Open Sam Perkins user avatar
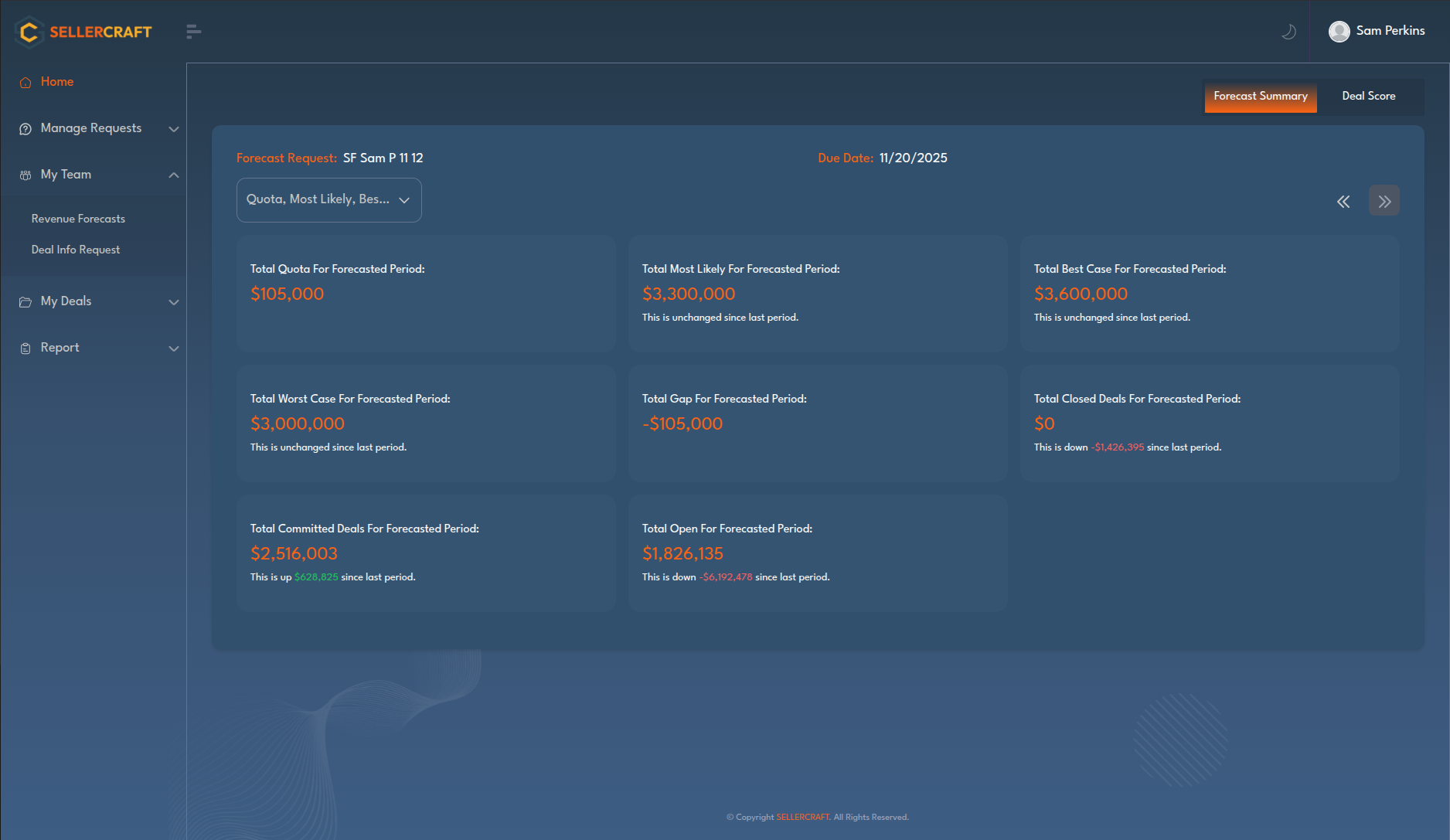 (1339, 32)
